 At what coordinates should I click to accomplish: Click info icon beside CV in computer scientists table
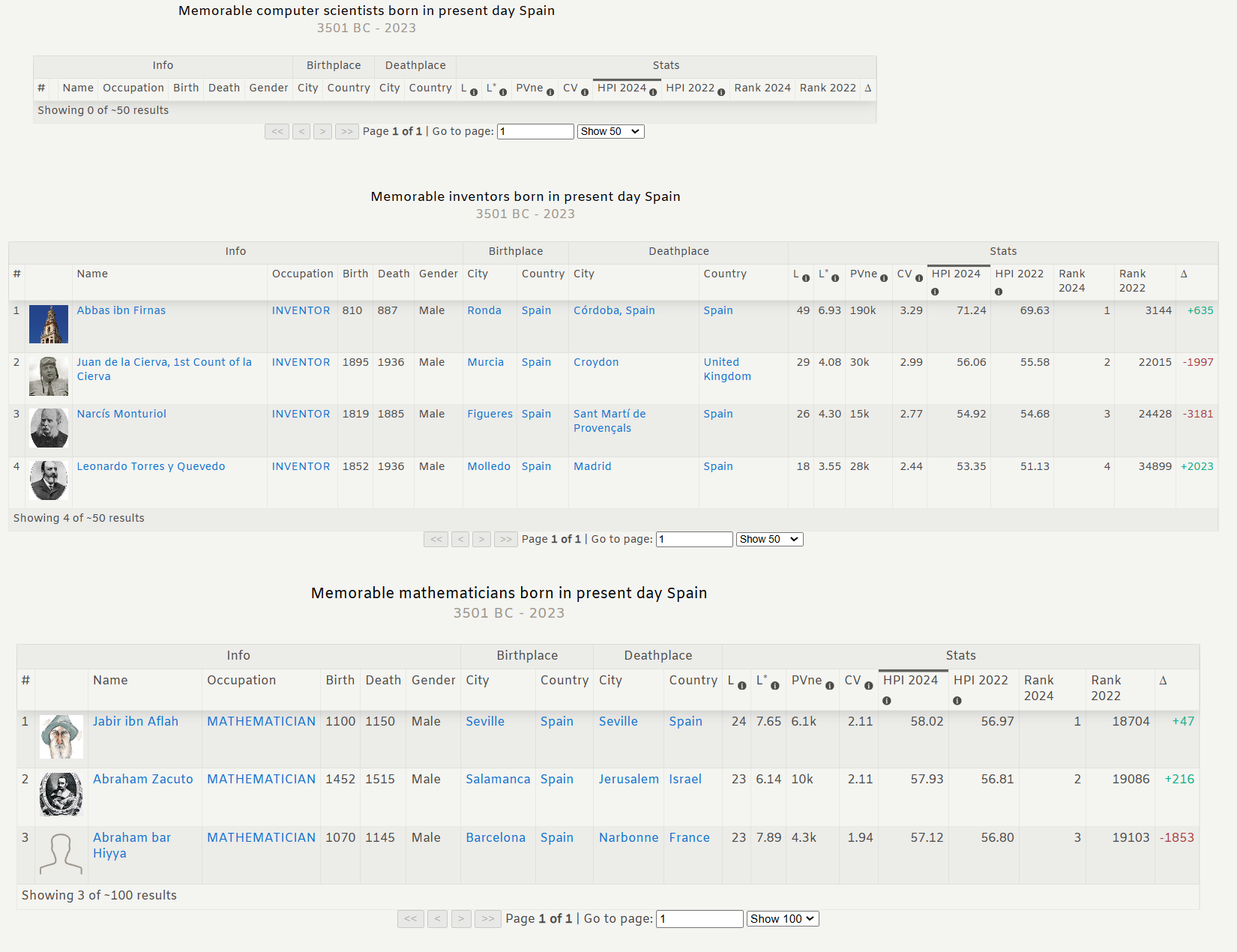pos(585,92)
